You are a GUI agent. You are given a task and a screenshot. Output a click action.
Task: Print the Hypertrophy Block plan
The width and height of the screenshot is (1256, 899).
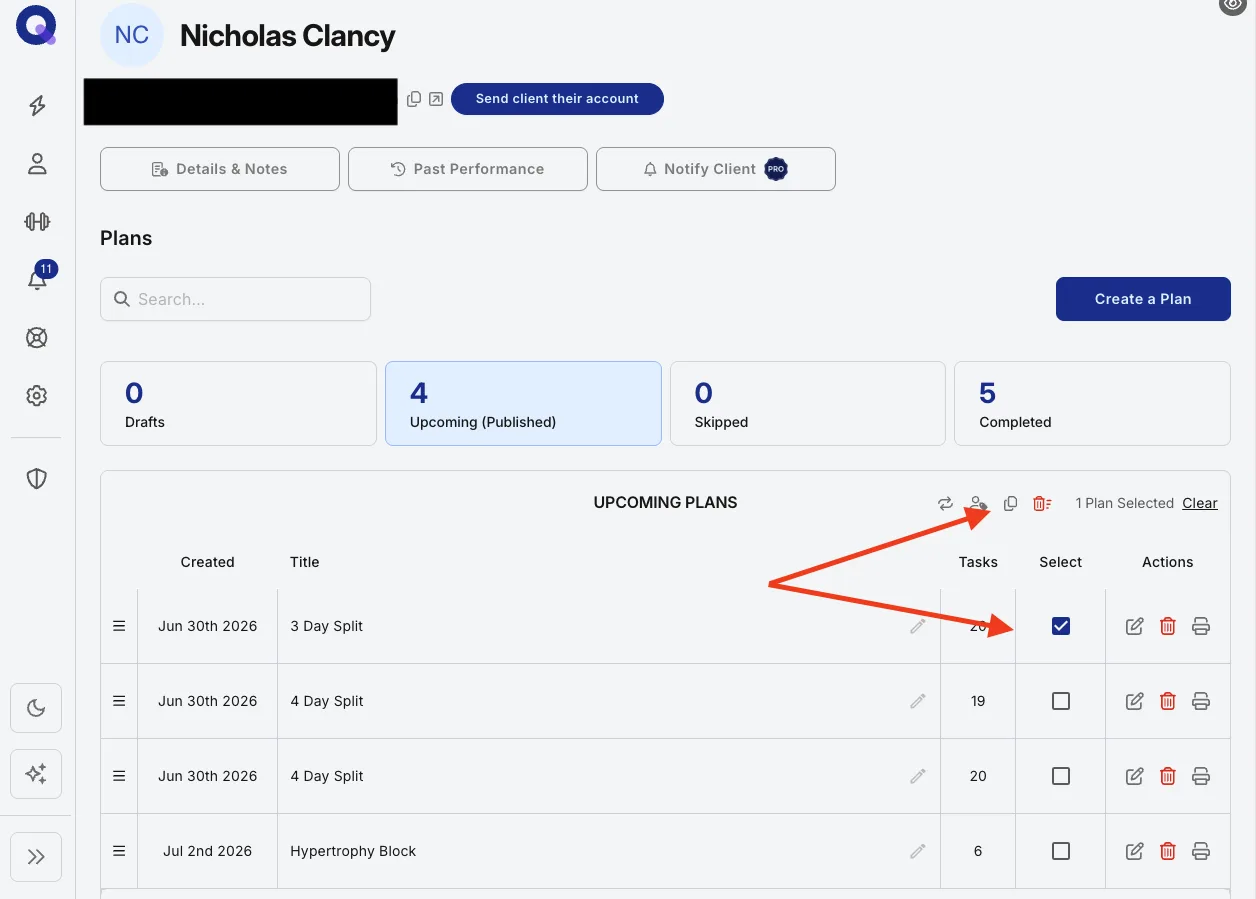[1201, 851]
